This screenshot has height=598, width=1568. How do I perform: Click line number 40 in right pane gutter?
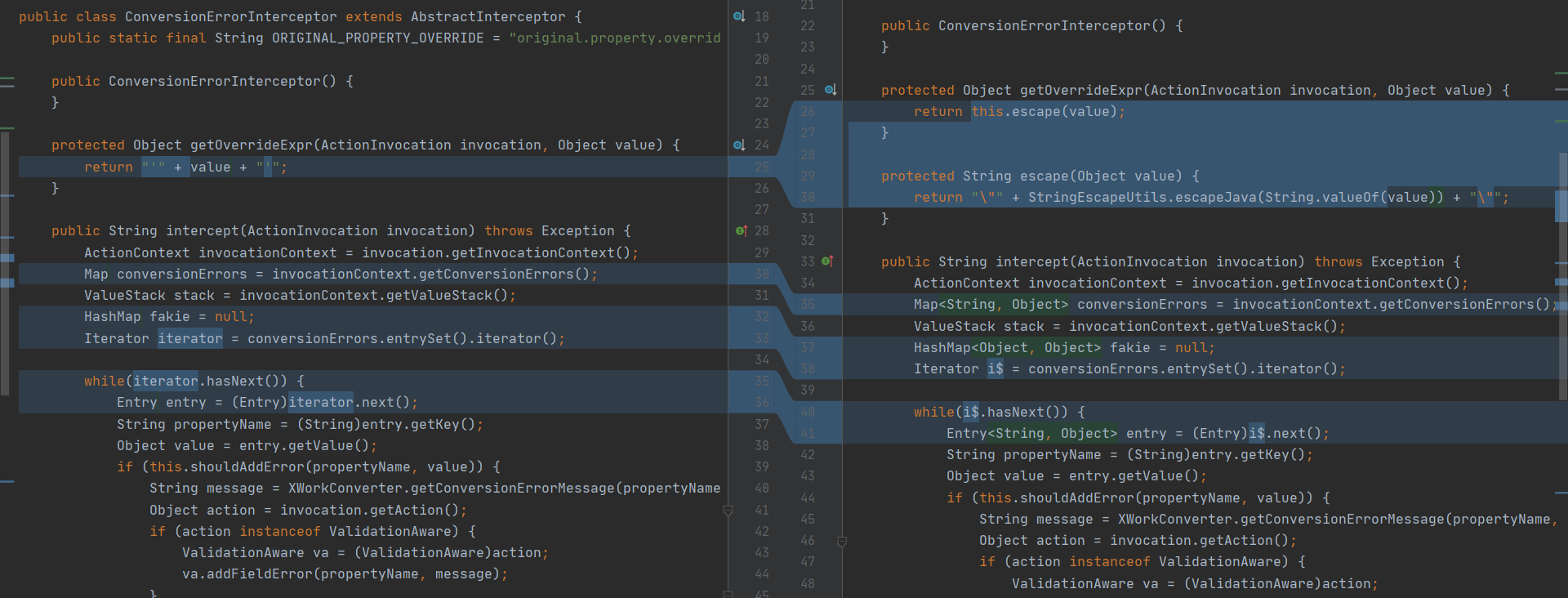(x=807, y=412)
